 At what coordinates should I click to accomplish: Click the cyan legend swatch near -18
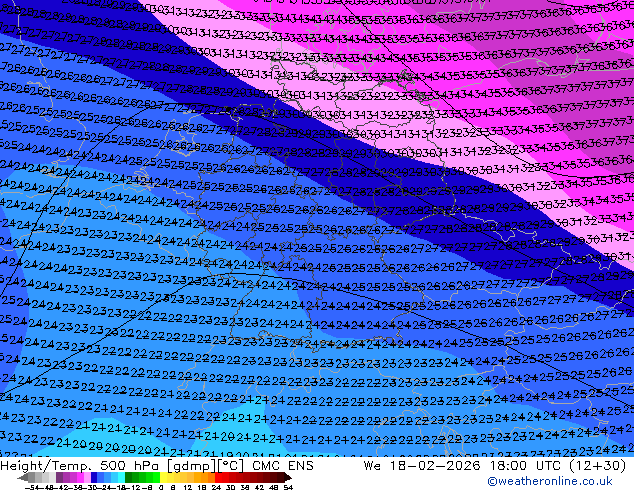pos(122,477)
